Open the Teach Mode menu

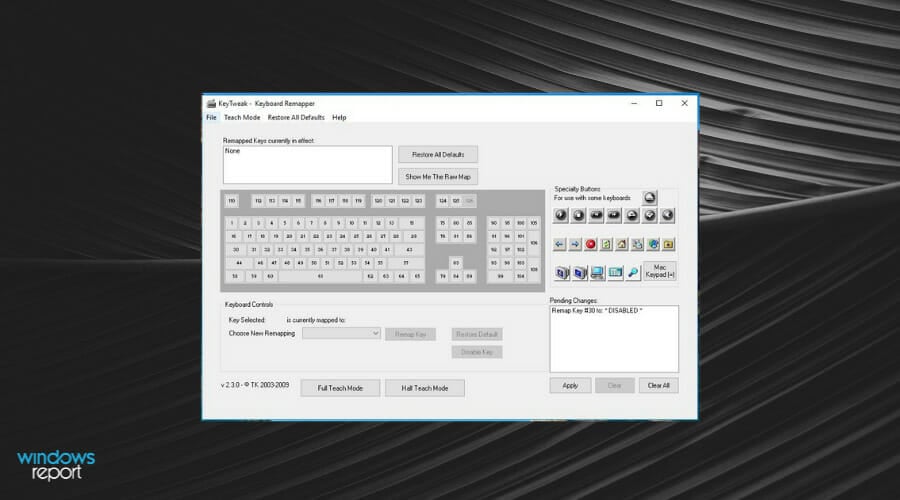[x=242, y=117]
